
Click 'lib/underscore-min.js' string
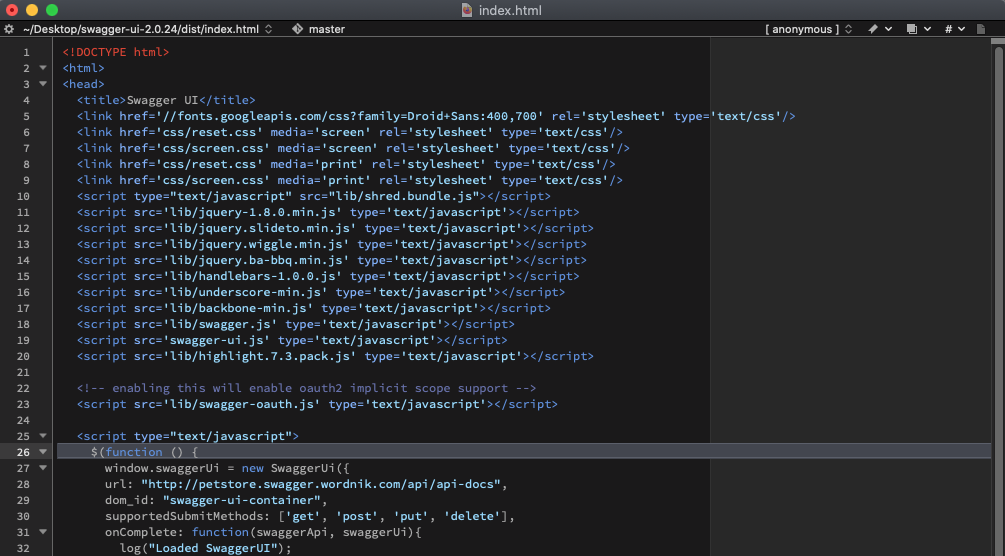tap(245, 292)
